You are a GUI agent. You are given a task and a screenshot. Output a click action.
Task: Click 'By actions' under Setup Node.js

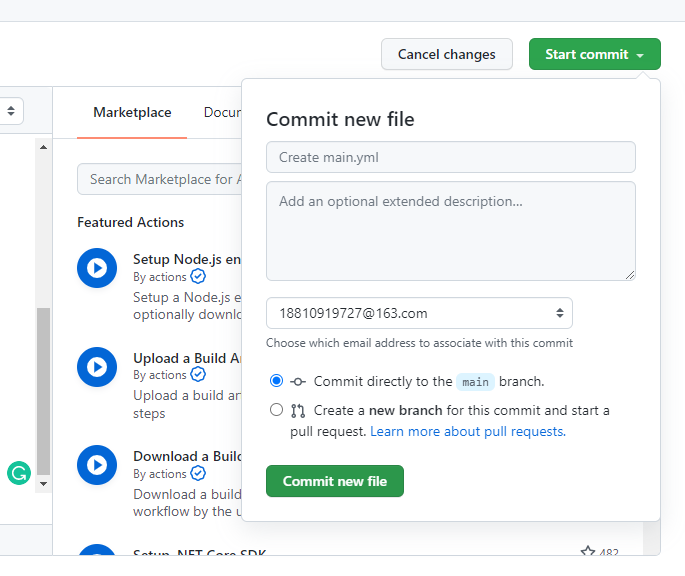pos(159,277)
